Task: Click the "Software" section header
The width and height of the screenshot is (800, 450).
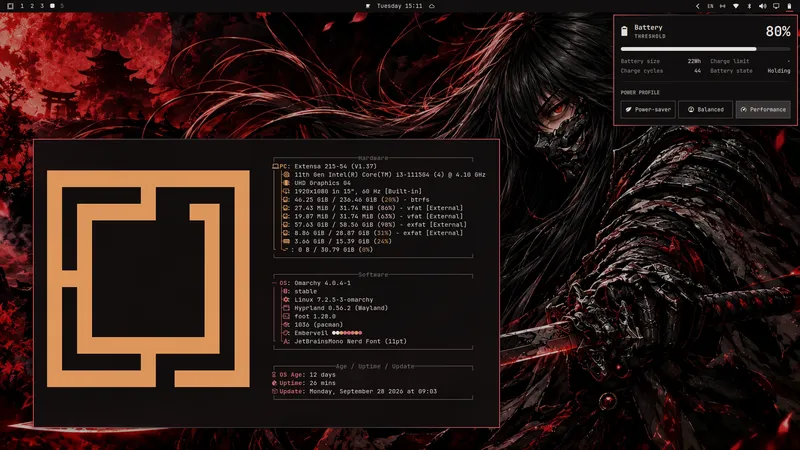Action: (x=373, y=275)
